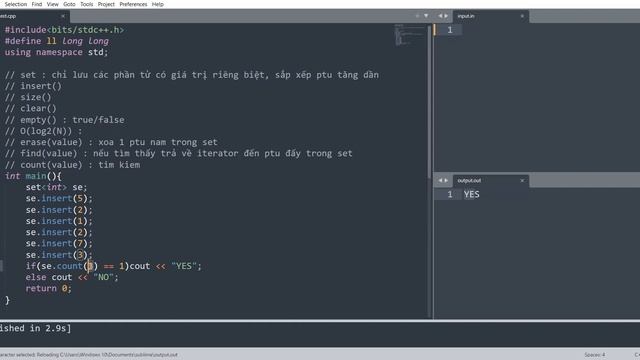
Task: Click the set<int> se; declaration
Action: 56,187
